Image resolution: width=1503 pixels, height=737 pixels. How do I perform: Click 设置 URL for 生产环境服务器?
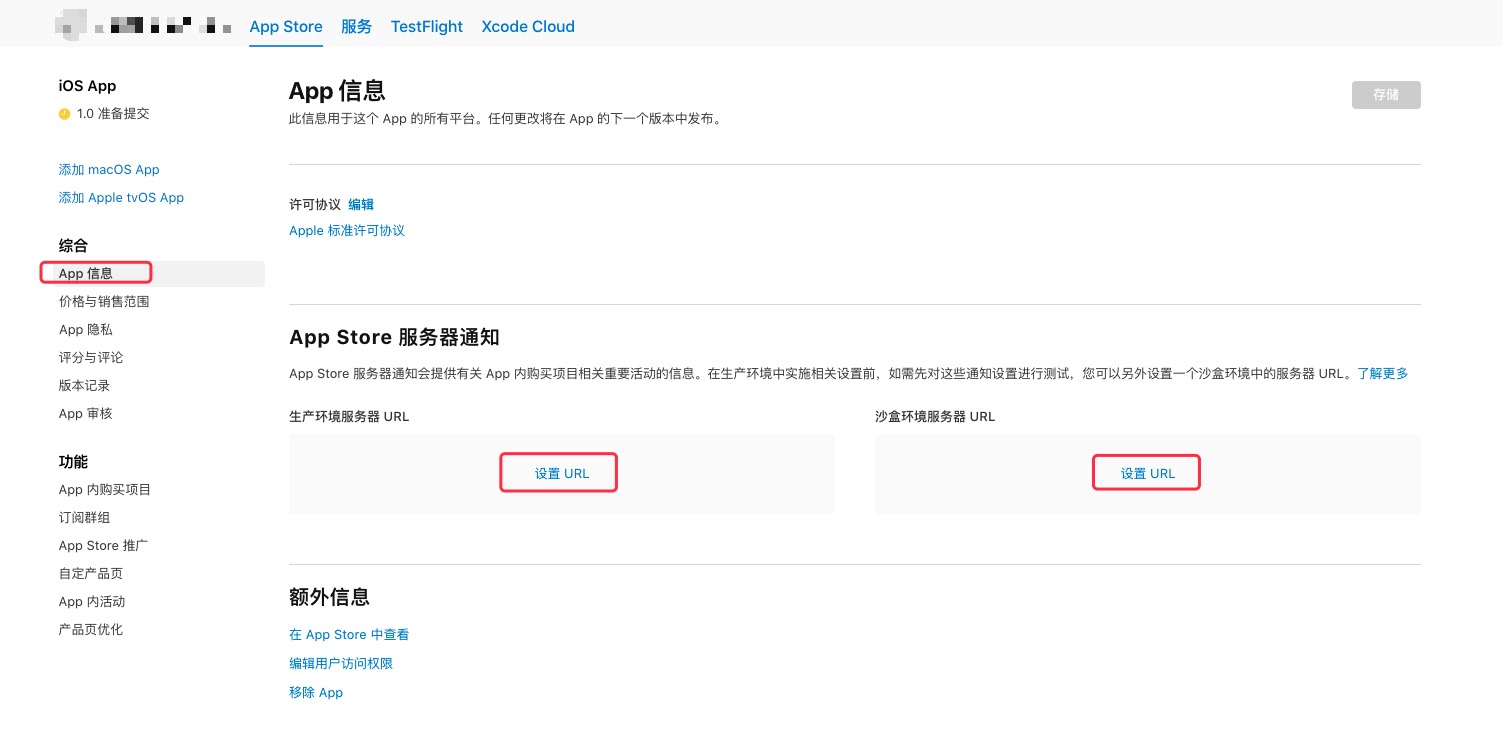coord(562,474)
